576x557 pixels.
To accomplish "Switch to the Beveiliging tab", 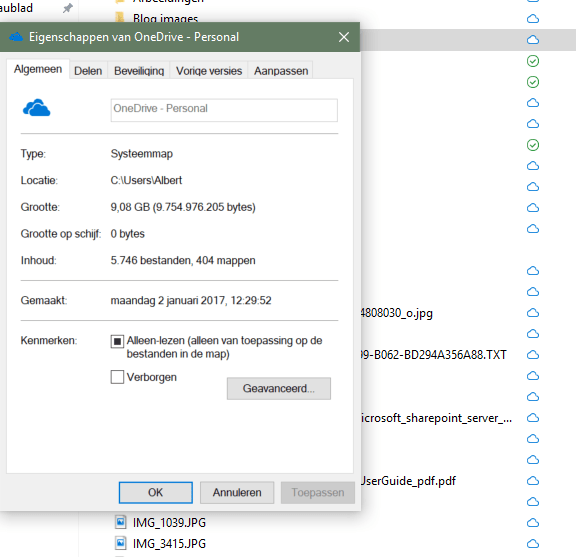I will pyautogui.click(x=139, y=71).
